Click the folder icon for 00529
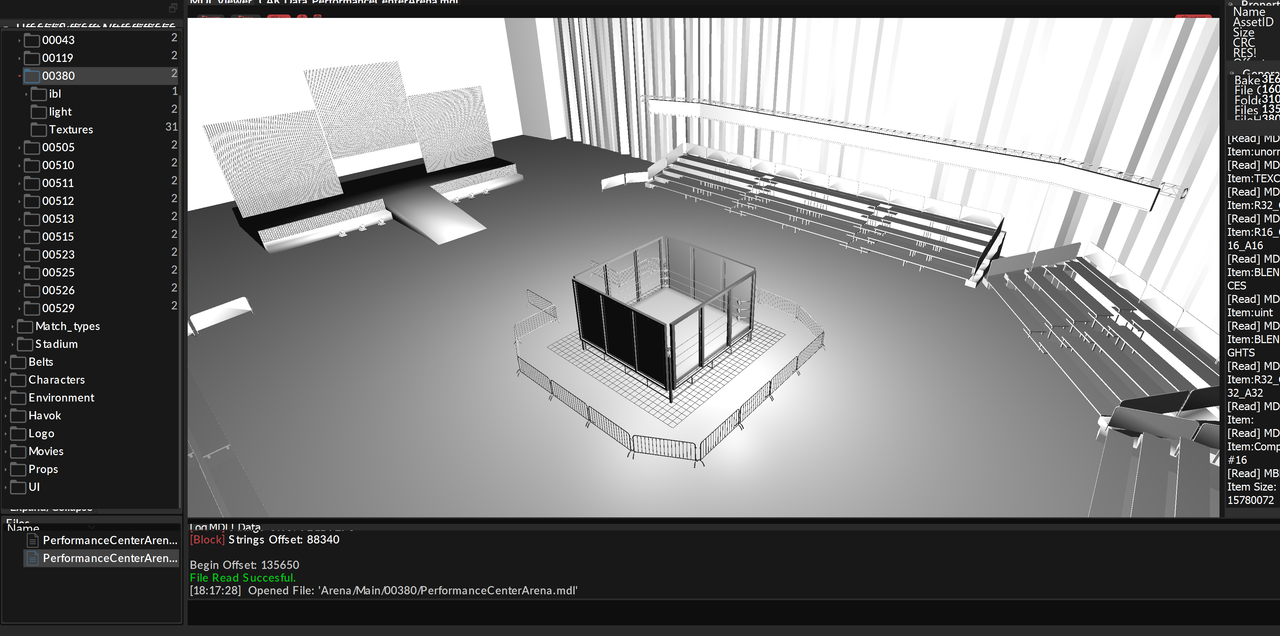Image resolution: width=1280 pixels, height=636 pixels. [x=32, y=309]
